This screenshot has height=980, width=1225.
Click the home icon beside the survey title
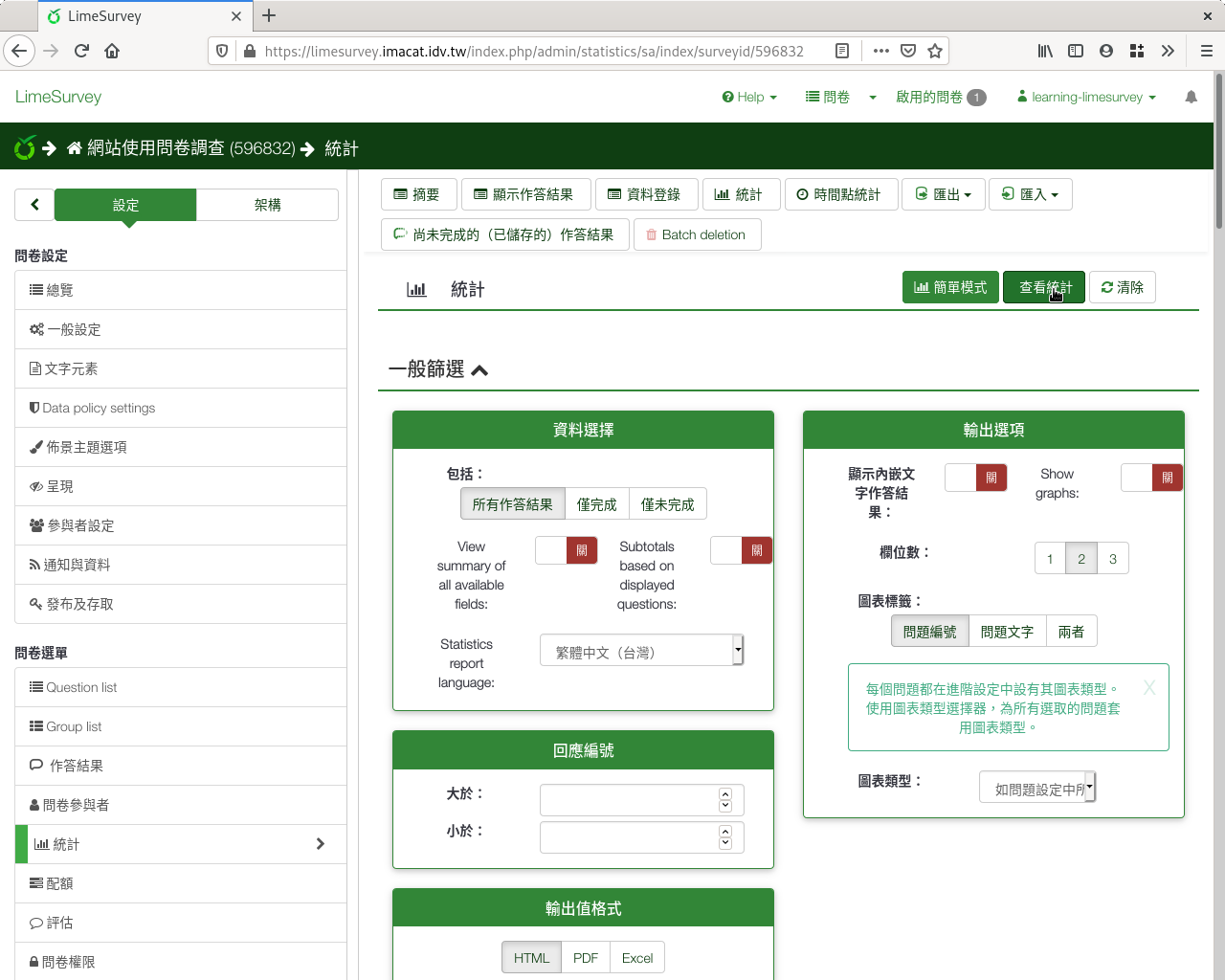point(75,148)
